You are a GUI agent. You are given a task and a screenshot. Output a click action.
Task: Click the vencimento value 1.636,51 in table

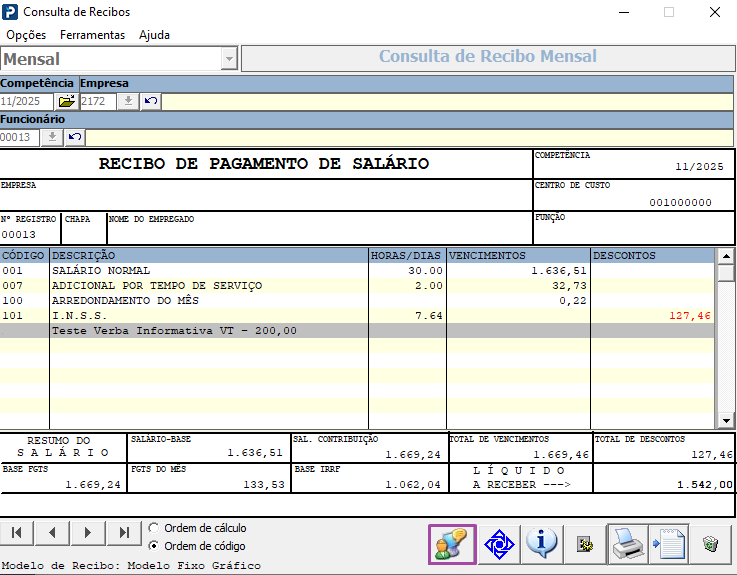click(559, 270)
